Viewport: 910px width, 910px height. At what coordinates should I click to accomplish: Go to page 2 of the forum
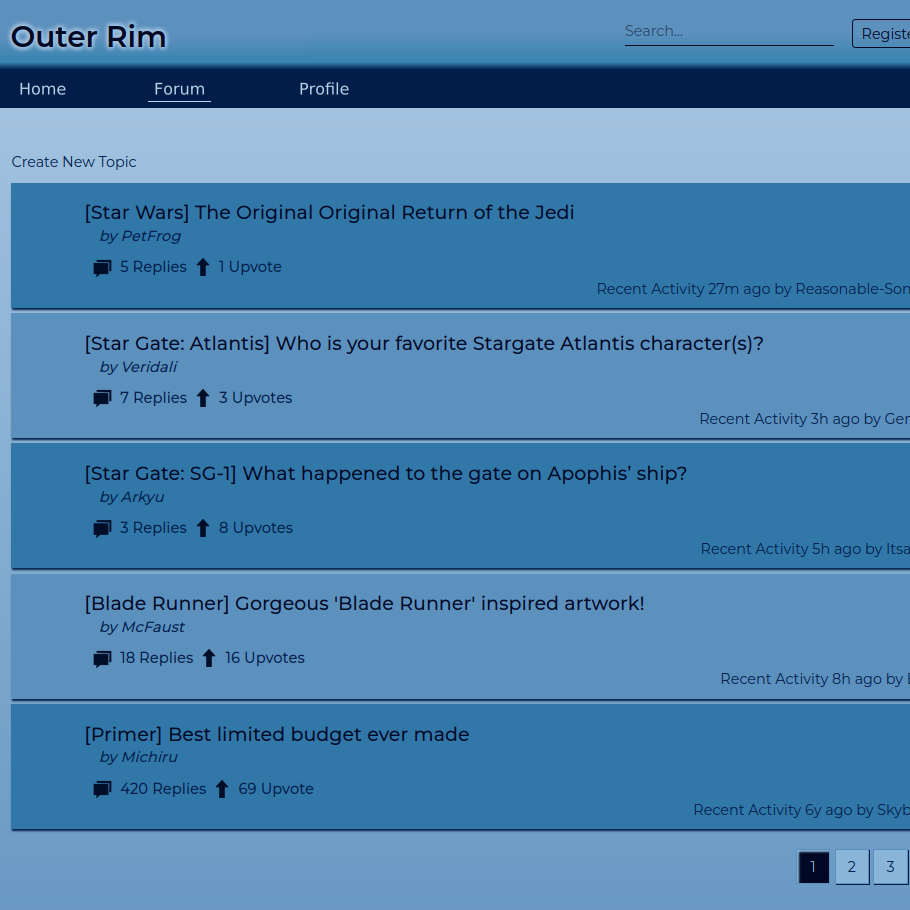(x=852, y=867)
